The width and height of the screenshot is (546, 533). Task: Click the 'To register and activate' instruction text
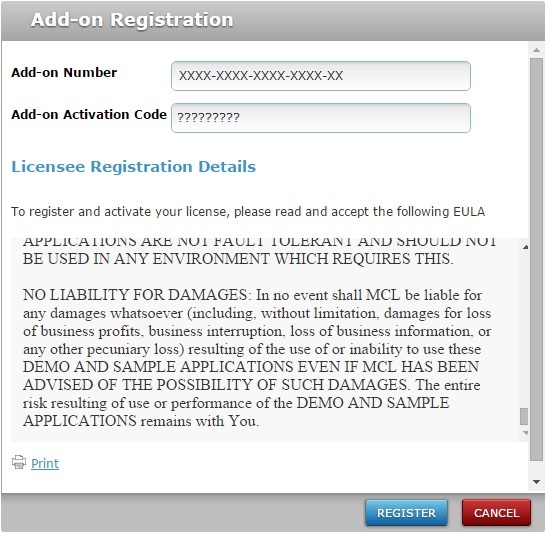248,212
